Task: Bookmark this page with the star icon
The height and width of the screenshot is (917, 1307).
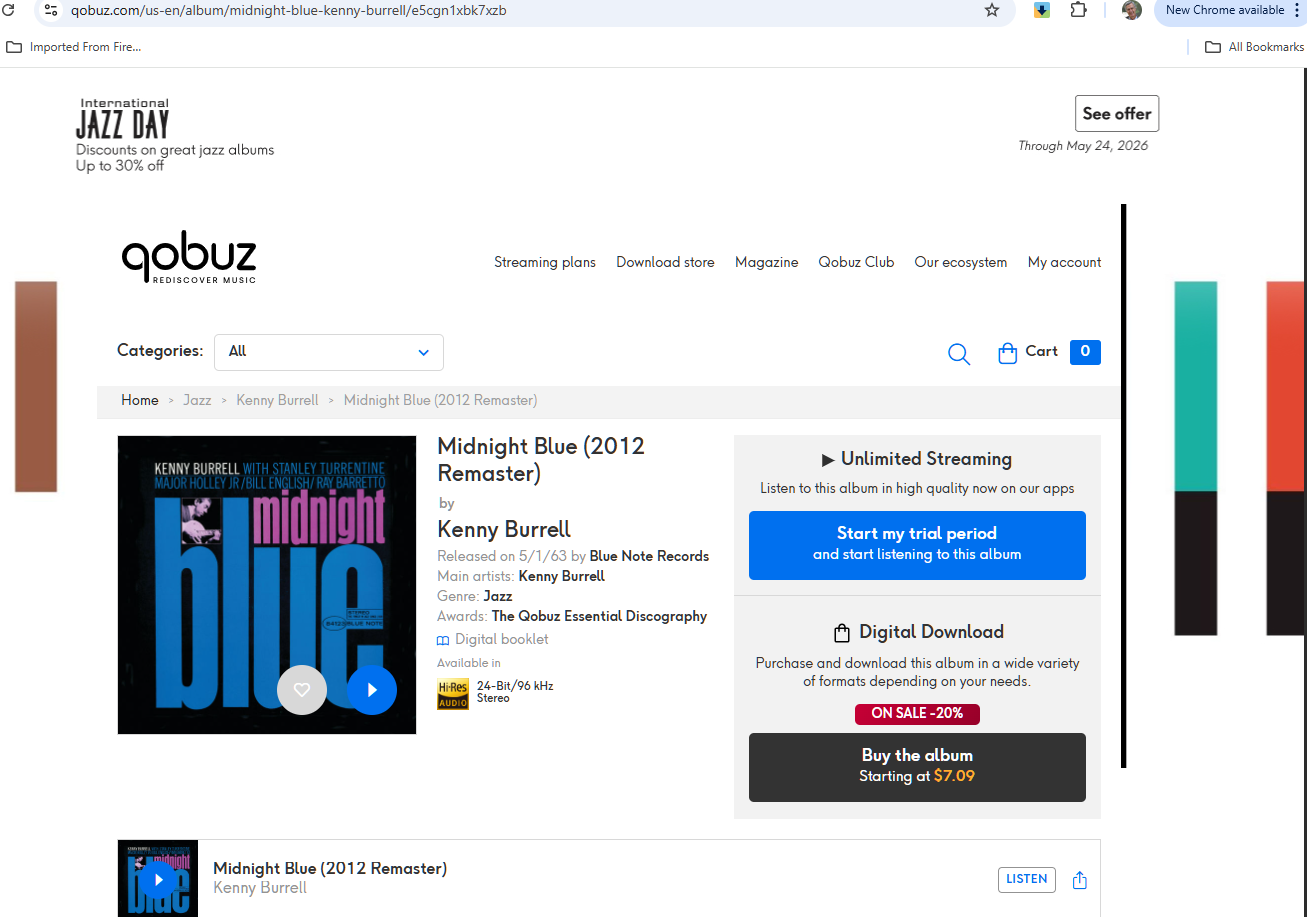Action: [992, 10]
